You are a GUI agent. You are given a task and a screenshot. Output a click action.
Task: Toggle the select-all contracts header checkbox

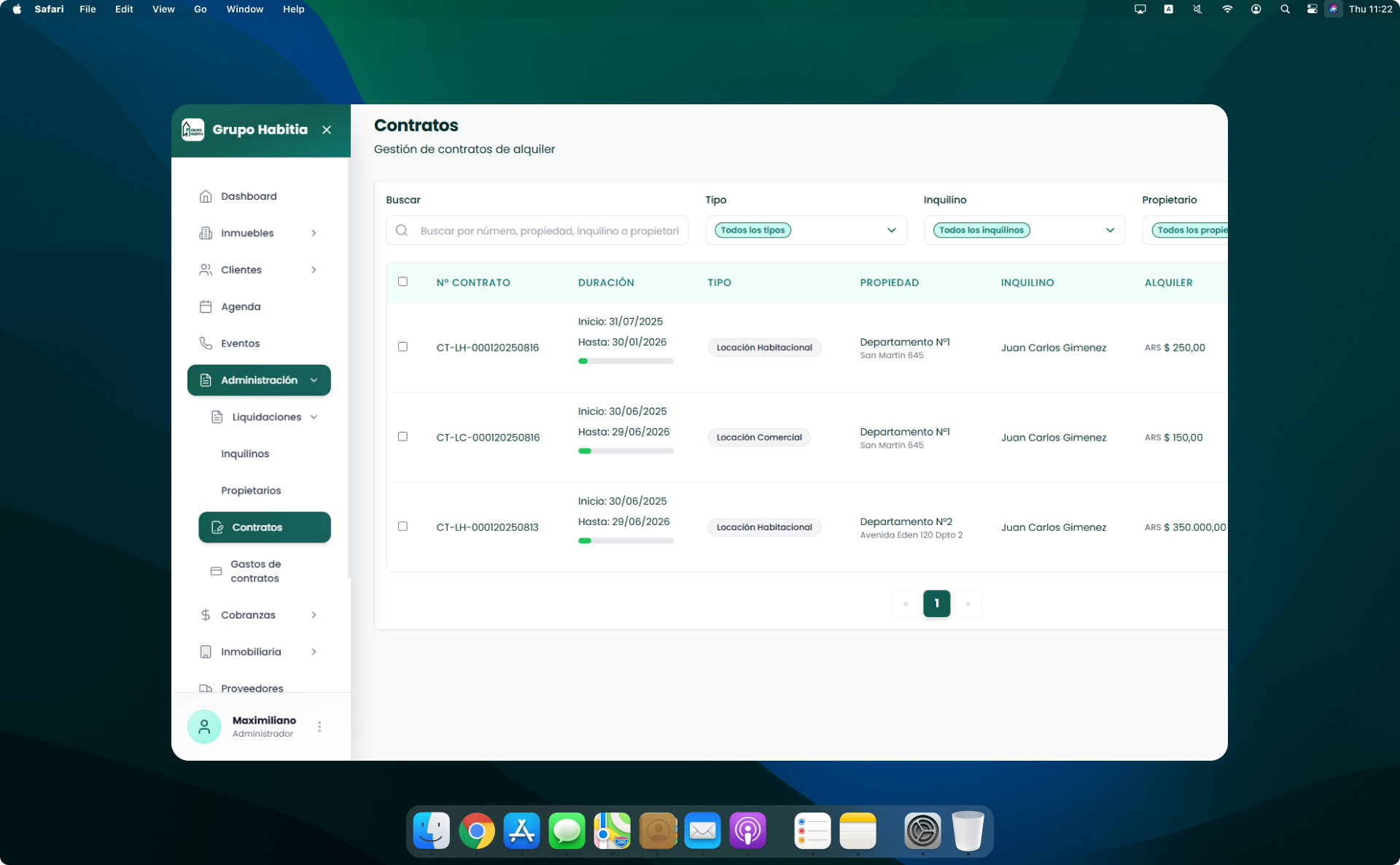tap(402, 282)
